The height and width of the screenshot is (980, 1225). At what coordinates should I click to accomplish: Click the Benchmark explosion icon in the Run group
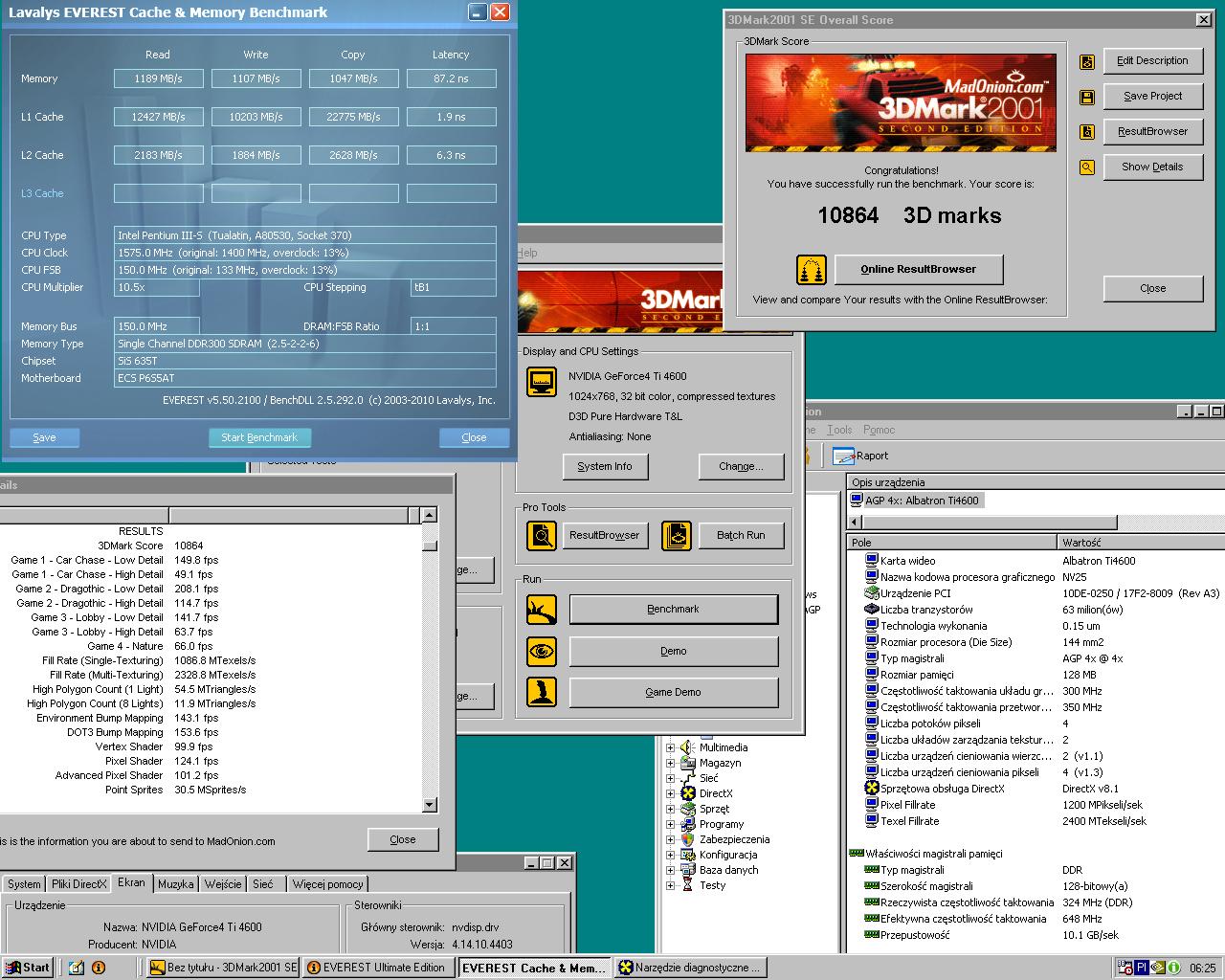pyautogui.click(x=542, y=610)
